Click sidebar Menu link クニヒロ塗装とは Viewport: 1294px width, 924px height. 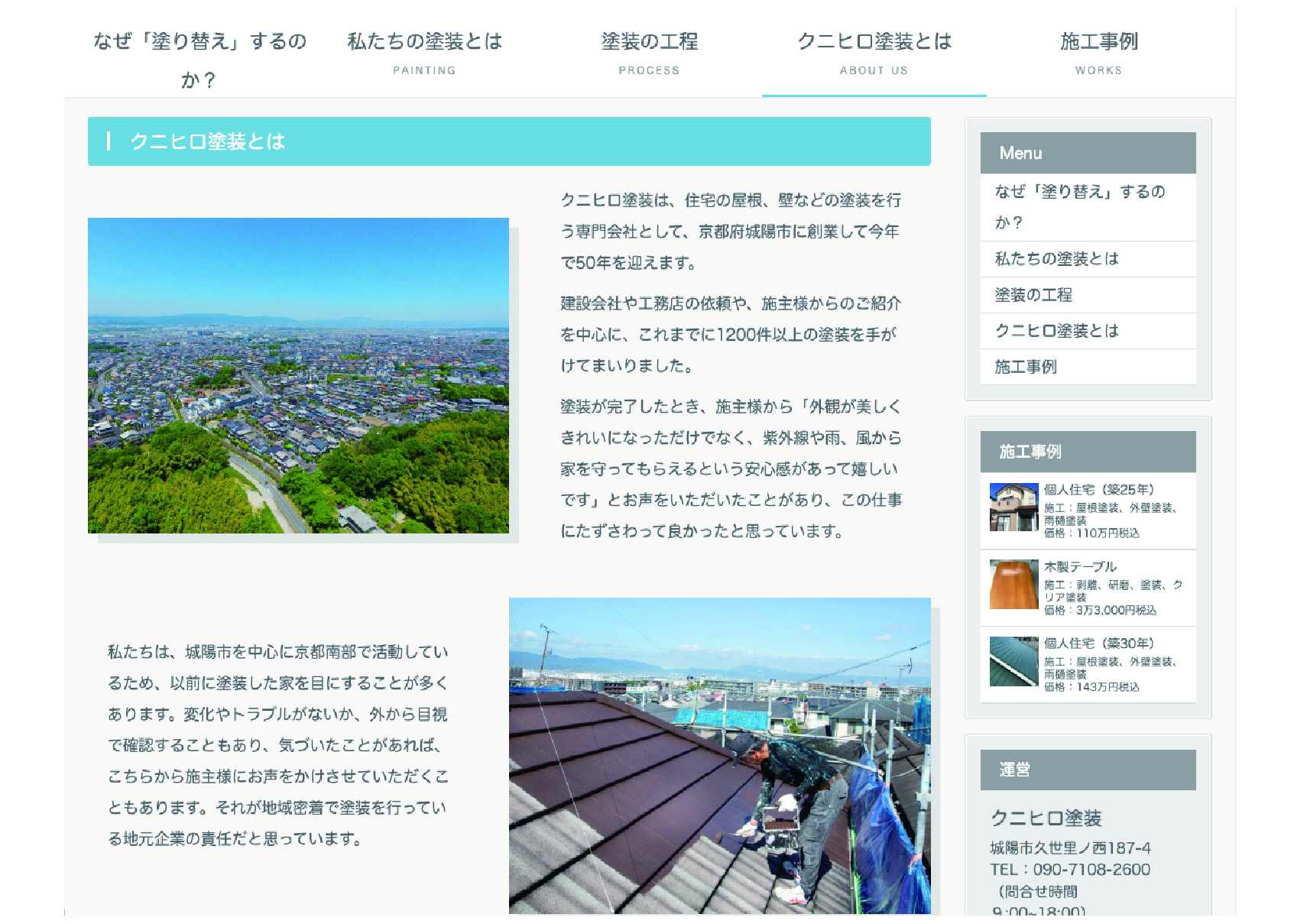tap(1056, 331)
